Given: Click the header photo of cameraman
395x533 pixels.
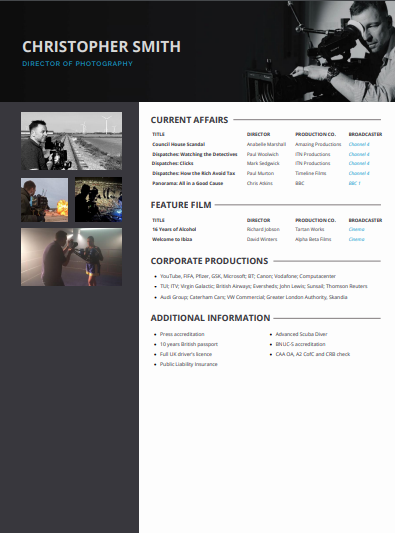Looking at the screenshot, I should 320,51.
